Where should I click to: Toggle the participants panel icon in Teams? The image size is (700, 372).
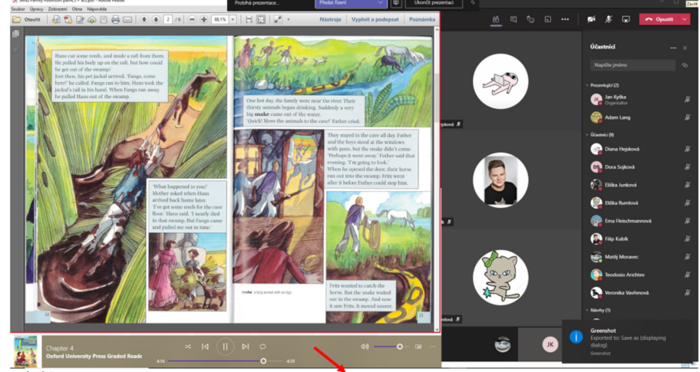click(x=496, y=20)
